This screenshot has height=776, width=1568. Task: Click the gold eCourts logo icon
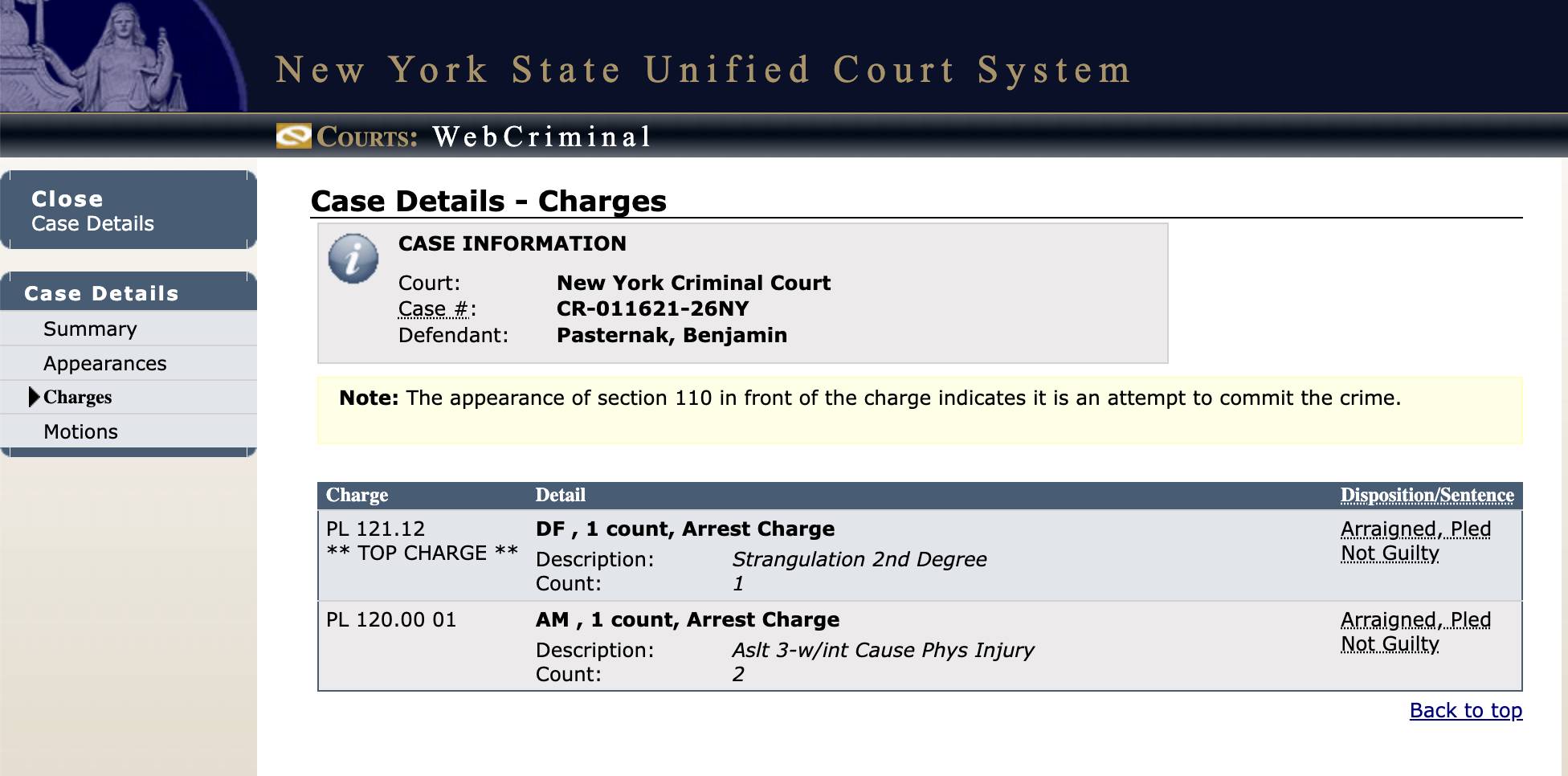[293, 136]
